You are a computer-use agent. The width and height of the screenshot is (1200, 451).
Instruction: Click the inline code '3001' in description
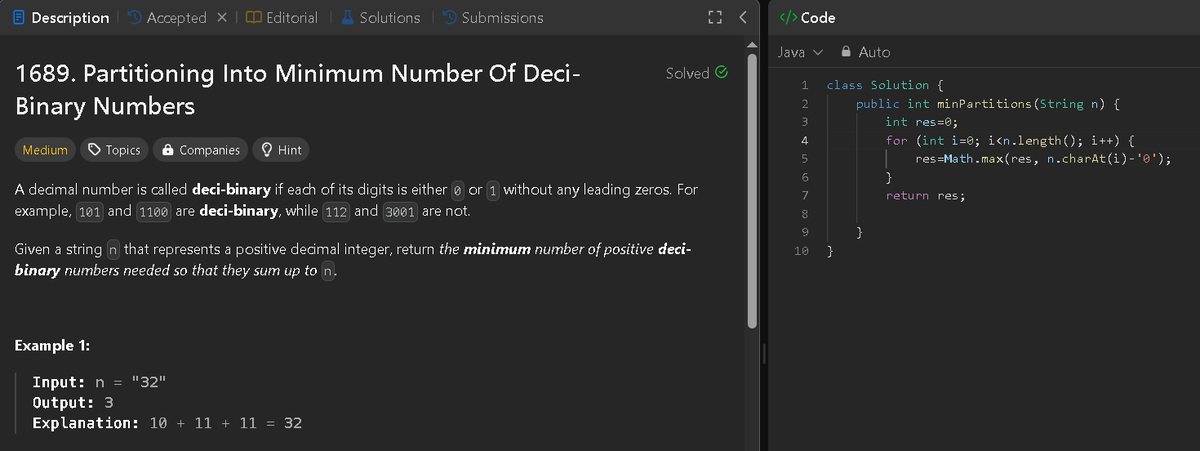(x=400, y=212)
